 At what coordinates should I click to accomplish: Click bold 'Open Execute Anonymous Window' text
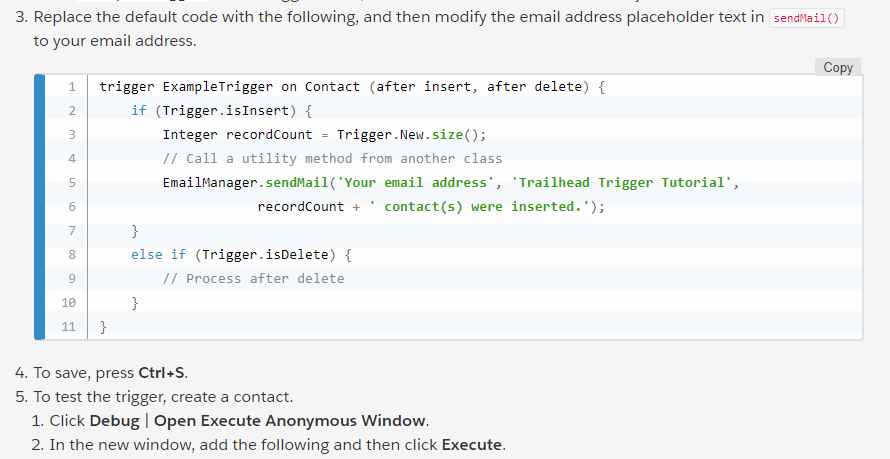click(290, 420)
